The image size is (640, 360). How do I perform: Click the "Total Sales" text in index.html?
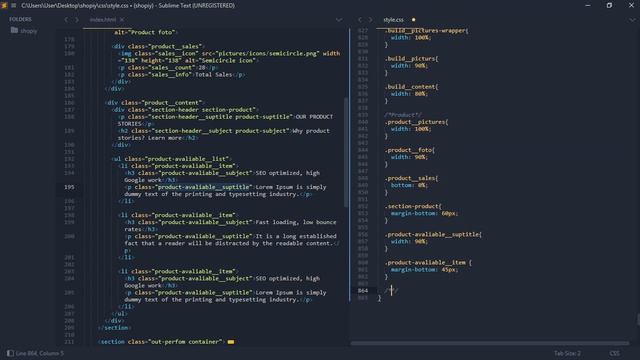coord(213,75)
